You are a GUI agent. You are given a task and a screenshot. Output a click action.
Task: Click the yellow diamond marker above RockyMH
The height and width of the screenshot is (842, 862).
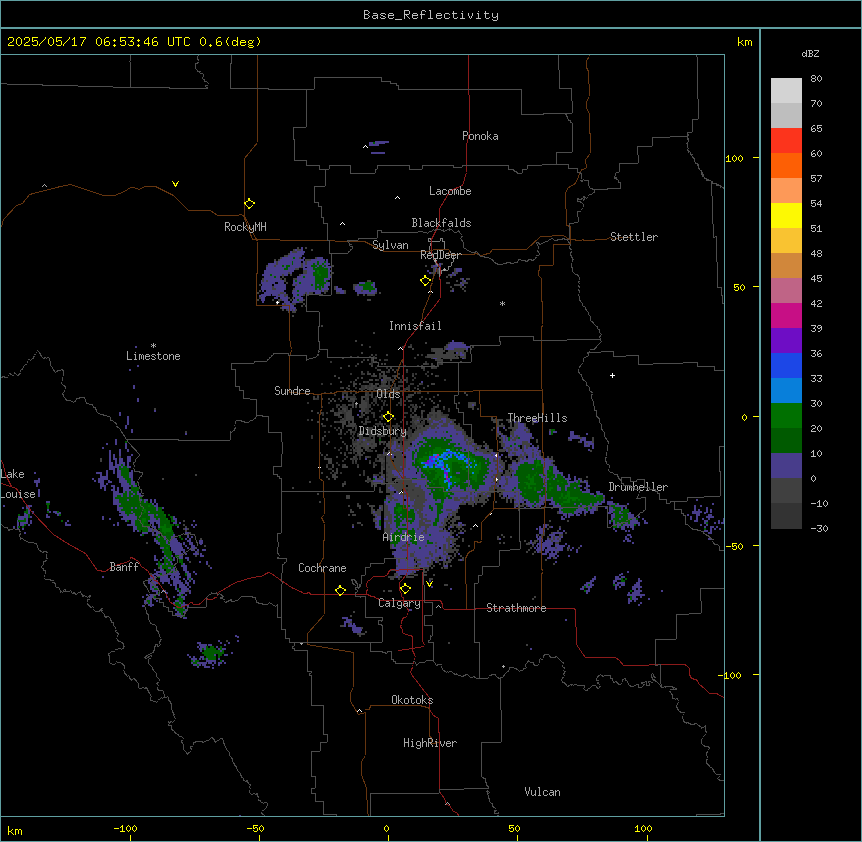pyautogui.click(x=249, y=203)
